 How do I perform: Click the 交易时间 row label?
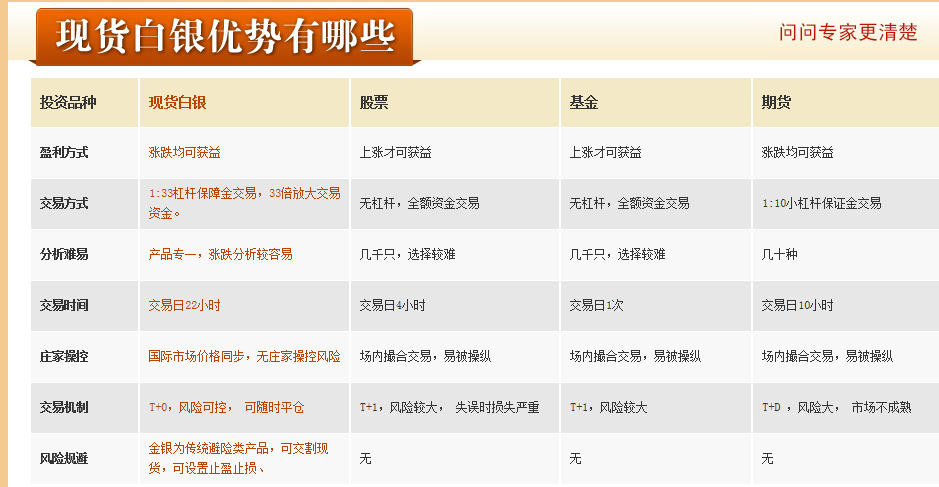64,305
